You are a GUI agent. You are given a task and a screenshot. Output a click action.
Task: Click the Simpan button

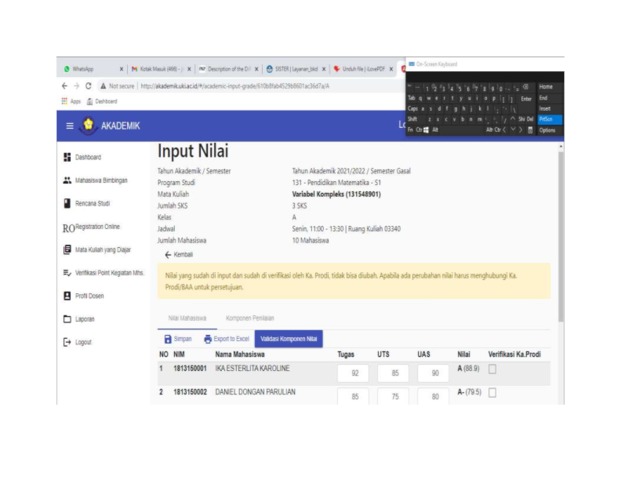[x=177, y=339]
